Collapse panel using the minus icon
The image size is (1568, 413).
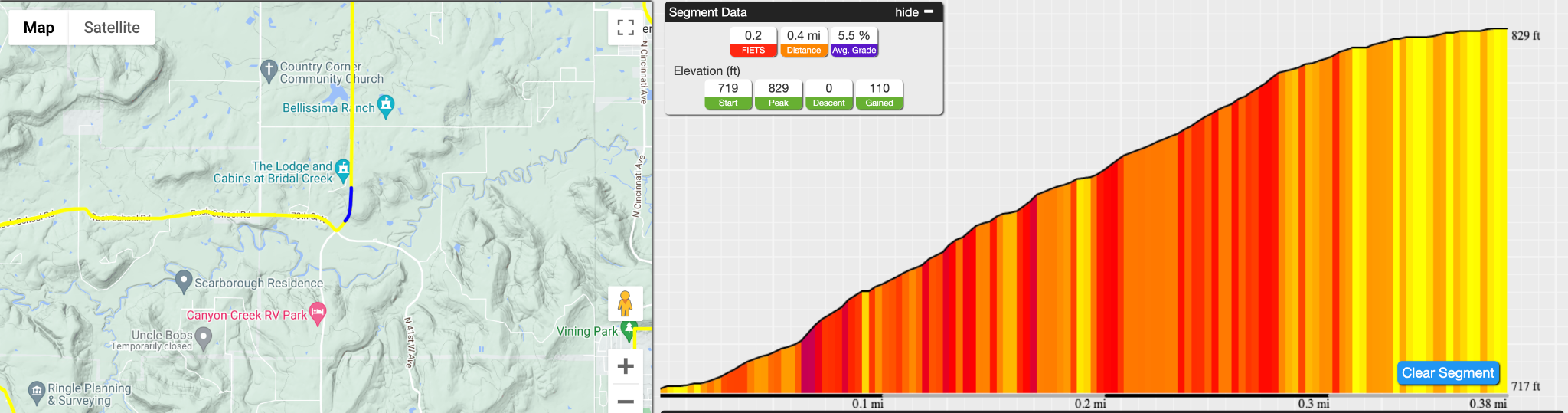click(929, 11)
